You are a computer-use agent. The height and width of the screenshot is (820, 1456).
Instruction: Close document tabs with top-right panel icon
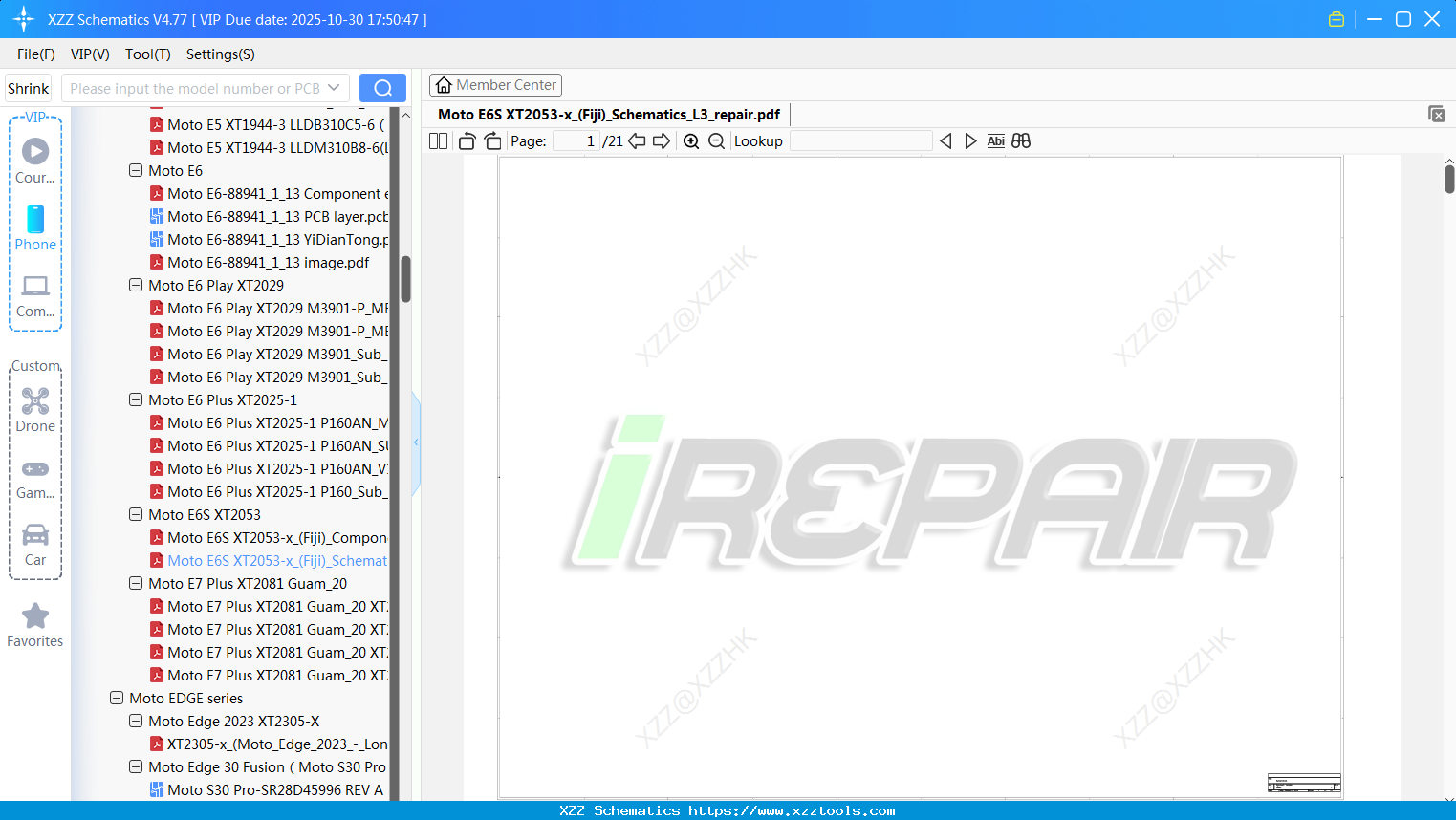coord(1436,114)
